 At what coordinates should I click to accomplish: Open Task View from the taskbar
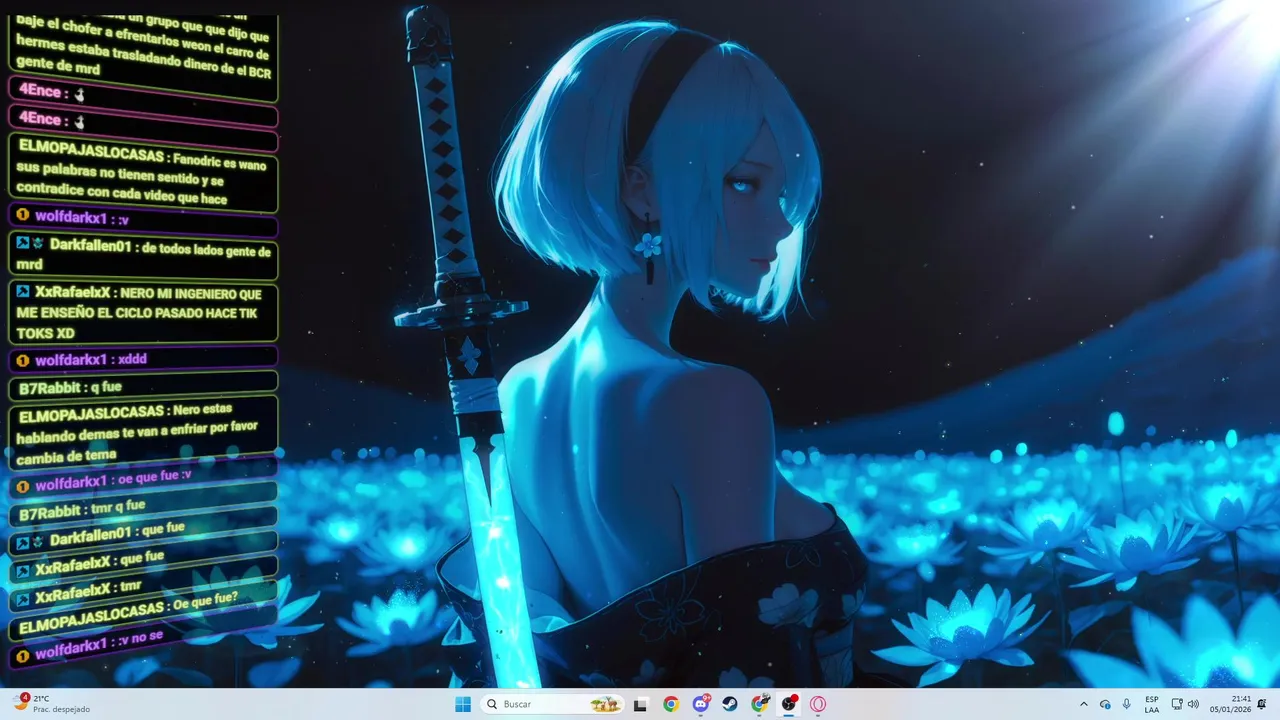point(640,704)
